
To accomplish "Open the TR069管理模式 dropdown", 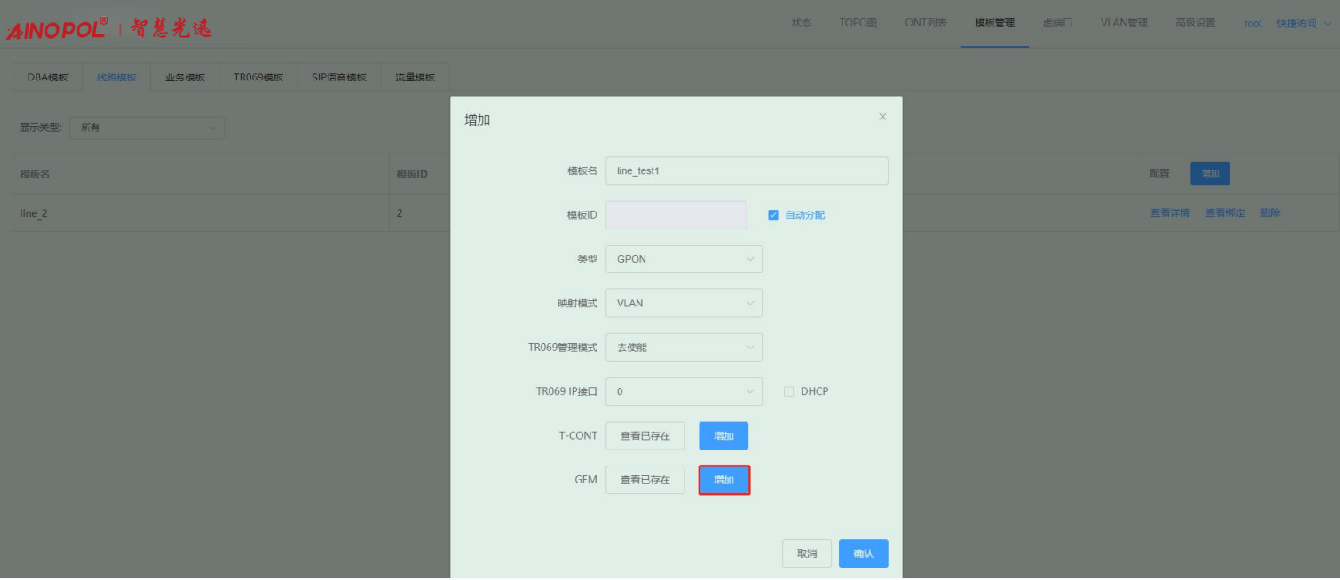I will (x=684, y=347).
